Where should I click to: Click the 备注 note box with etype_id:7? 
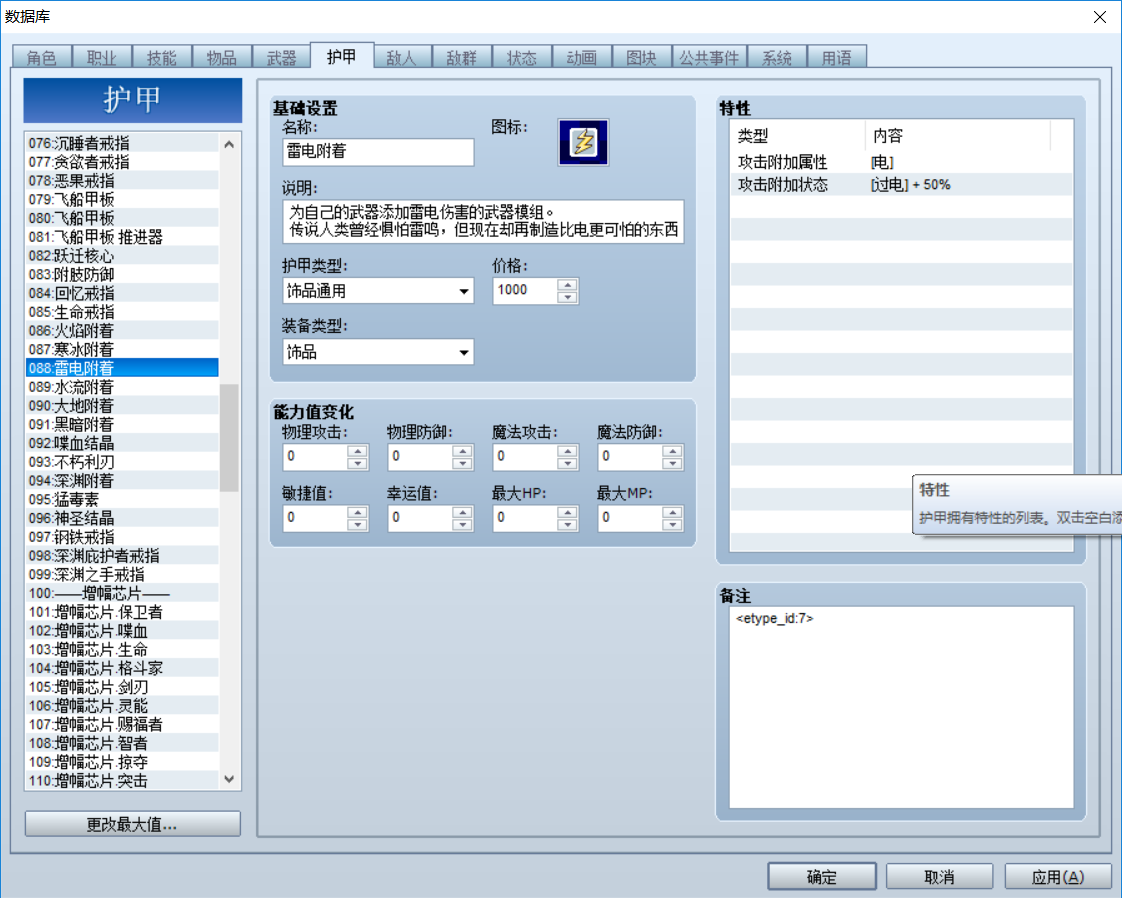pos(902,707)
